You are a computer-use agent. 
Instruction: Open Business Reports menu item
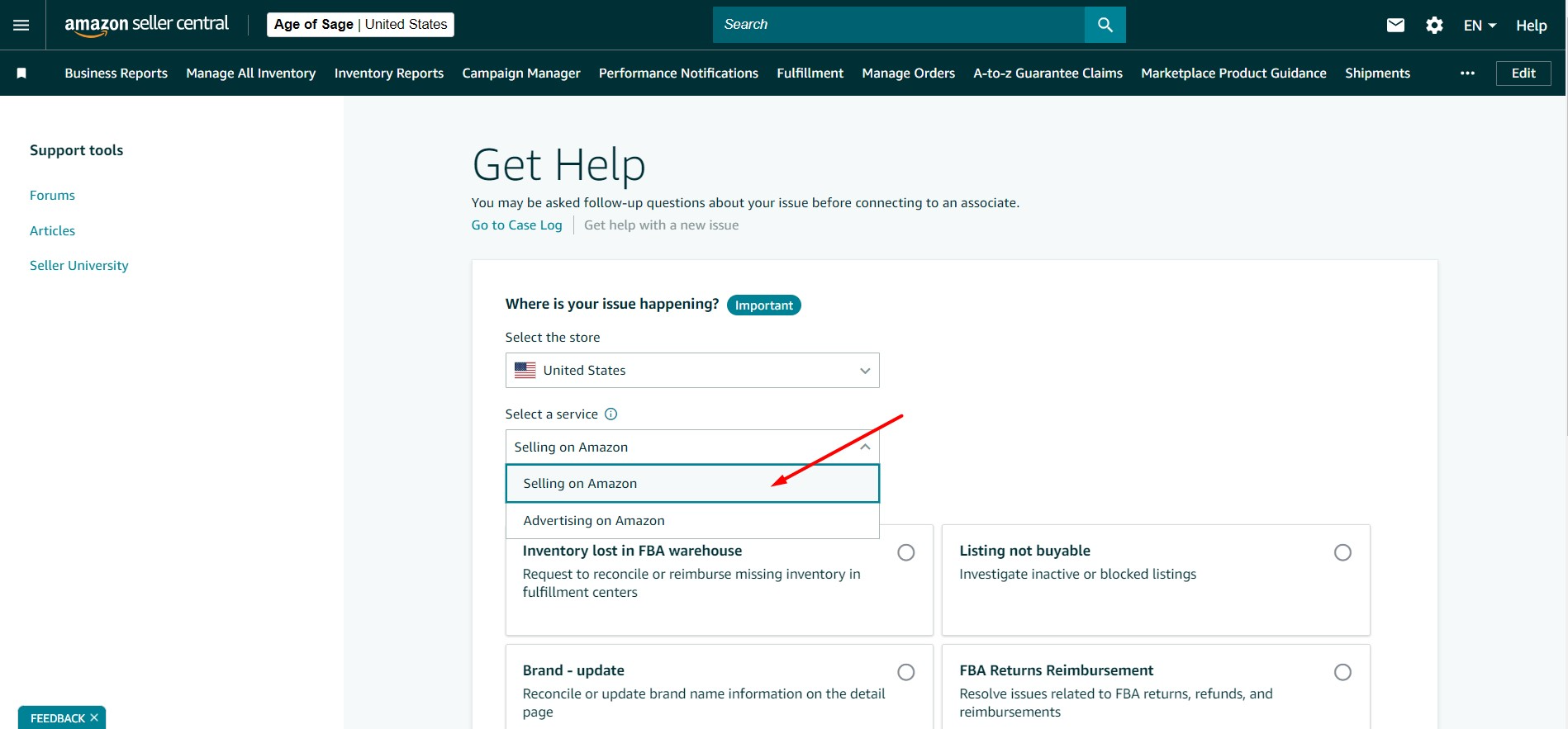(116, 73)
